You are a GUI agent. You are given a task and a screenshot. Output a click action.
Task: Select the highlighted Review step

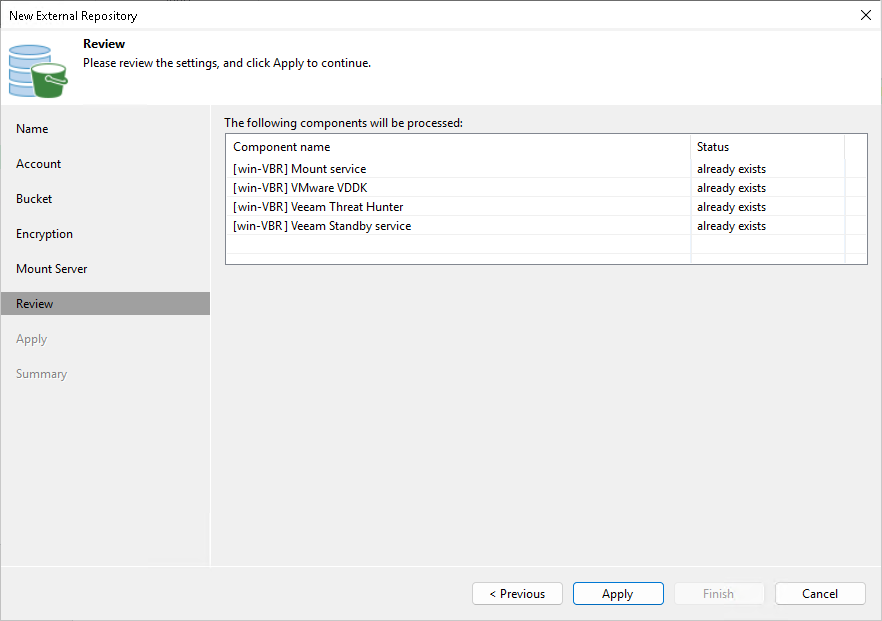[x=105, y=304]
